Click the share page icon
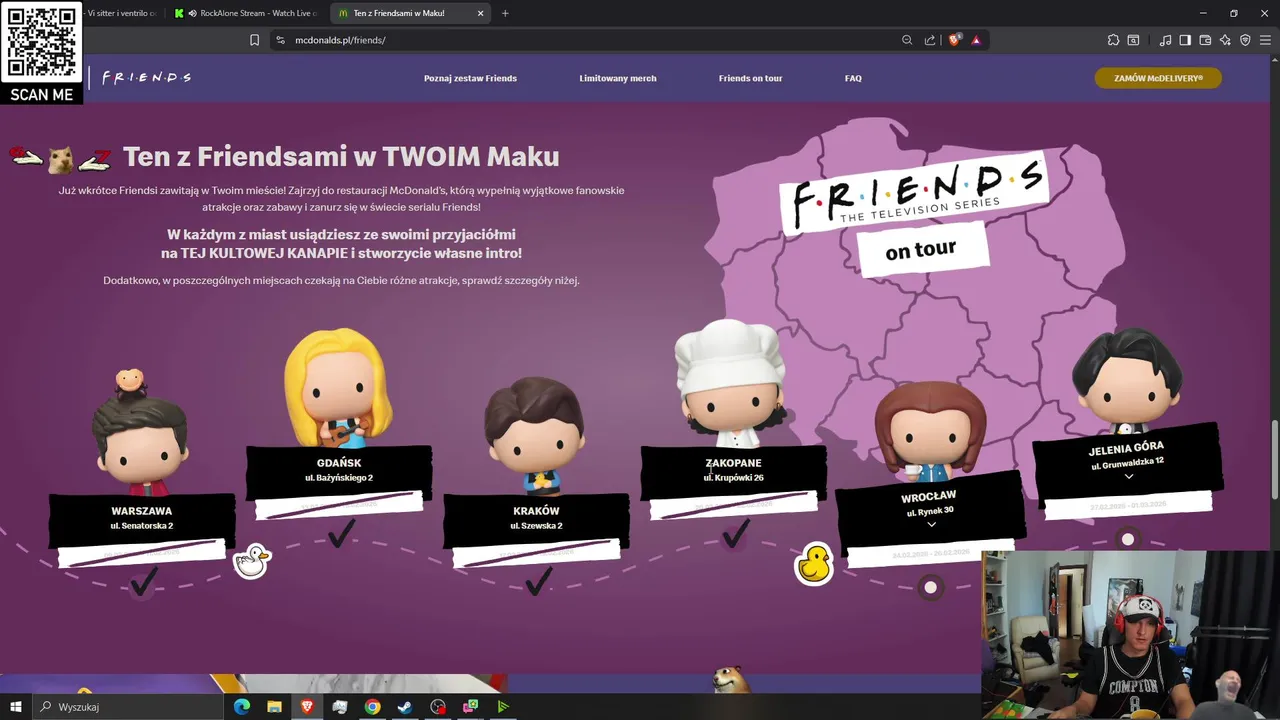Image resolution: width=1280 pixels, height=720 pixels. point(930,40)
